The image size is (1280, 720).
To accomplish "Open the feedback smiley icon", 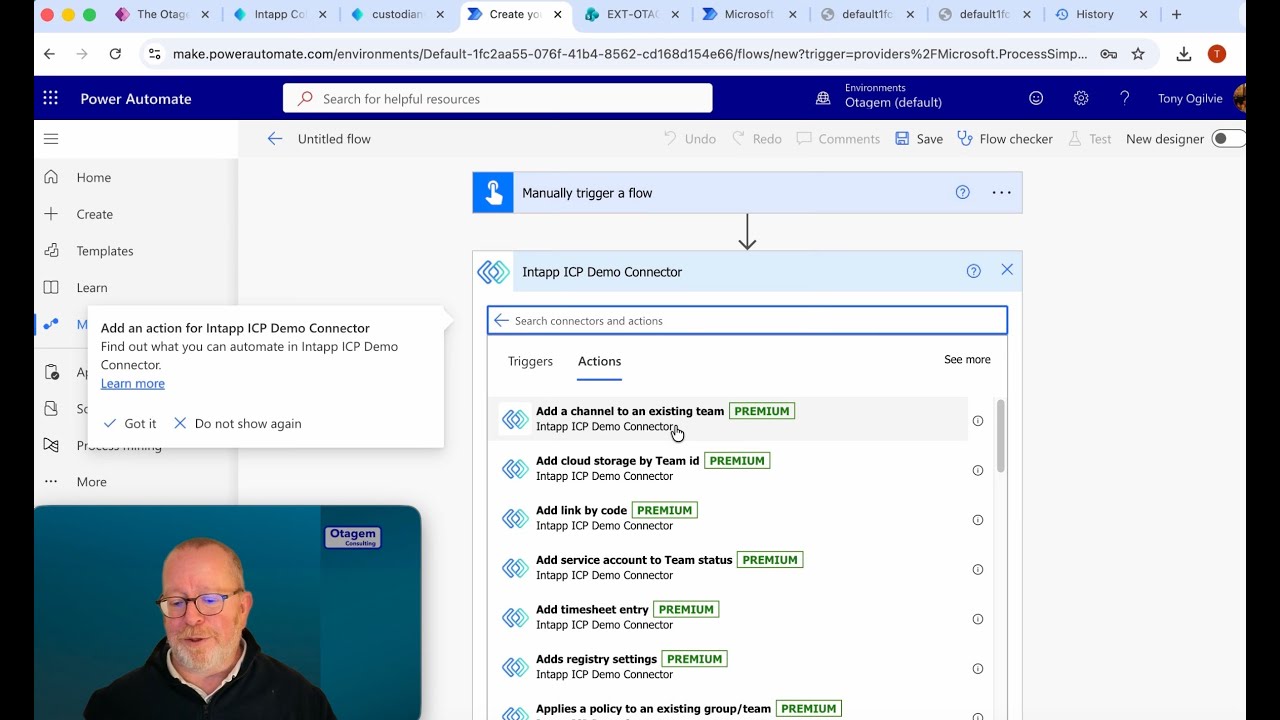I will [1036, 98].
